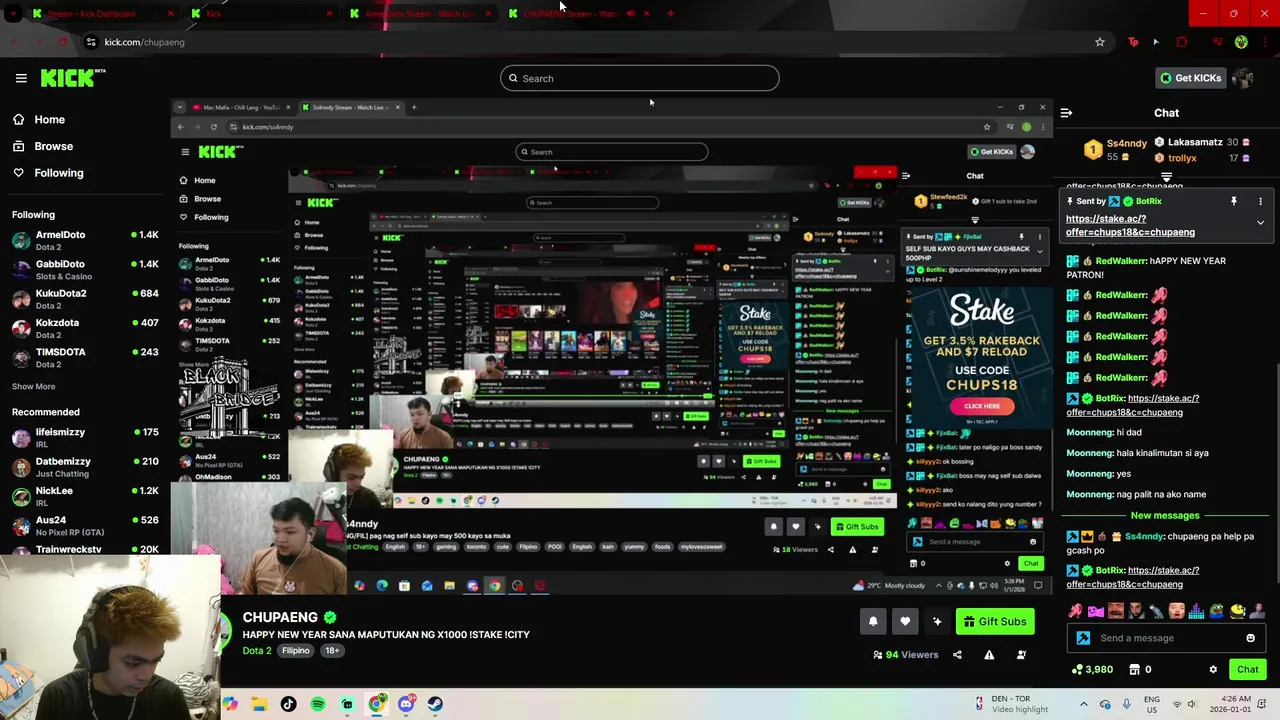The image size is (1280, 720).
Task: Expand the pinned message chevron
Action: 1260,222
